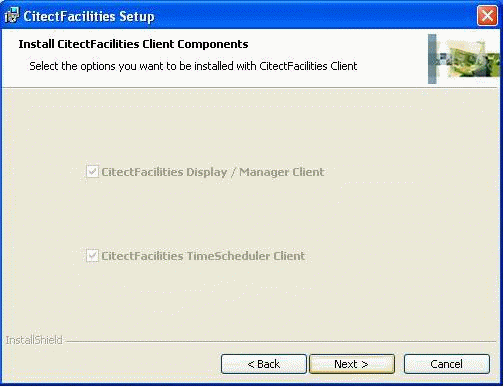Select the TimeScheduler Client label text
The width and height of the screenshot is (504, 387).
[x=203, y=256]
